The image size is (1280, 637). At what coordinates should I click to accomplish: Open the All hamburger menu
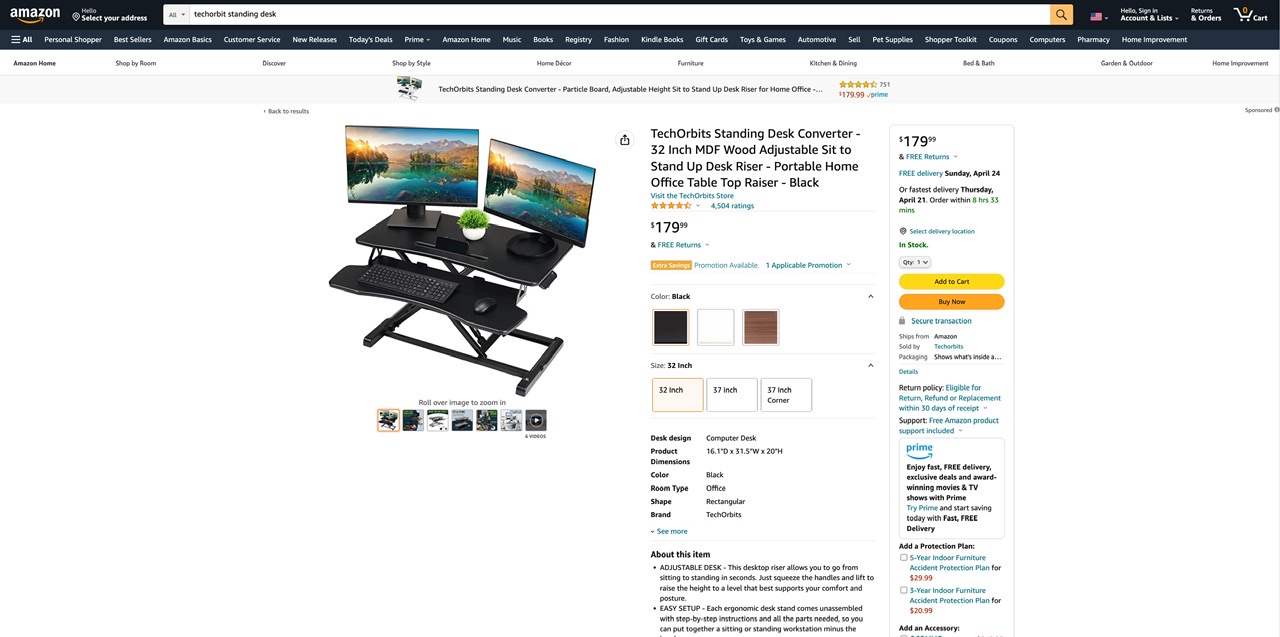click(x=21, y=40)
